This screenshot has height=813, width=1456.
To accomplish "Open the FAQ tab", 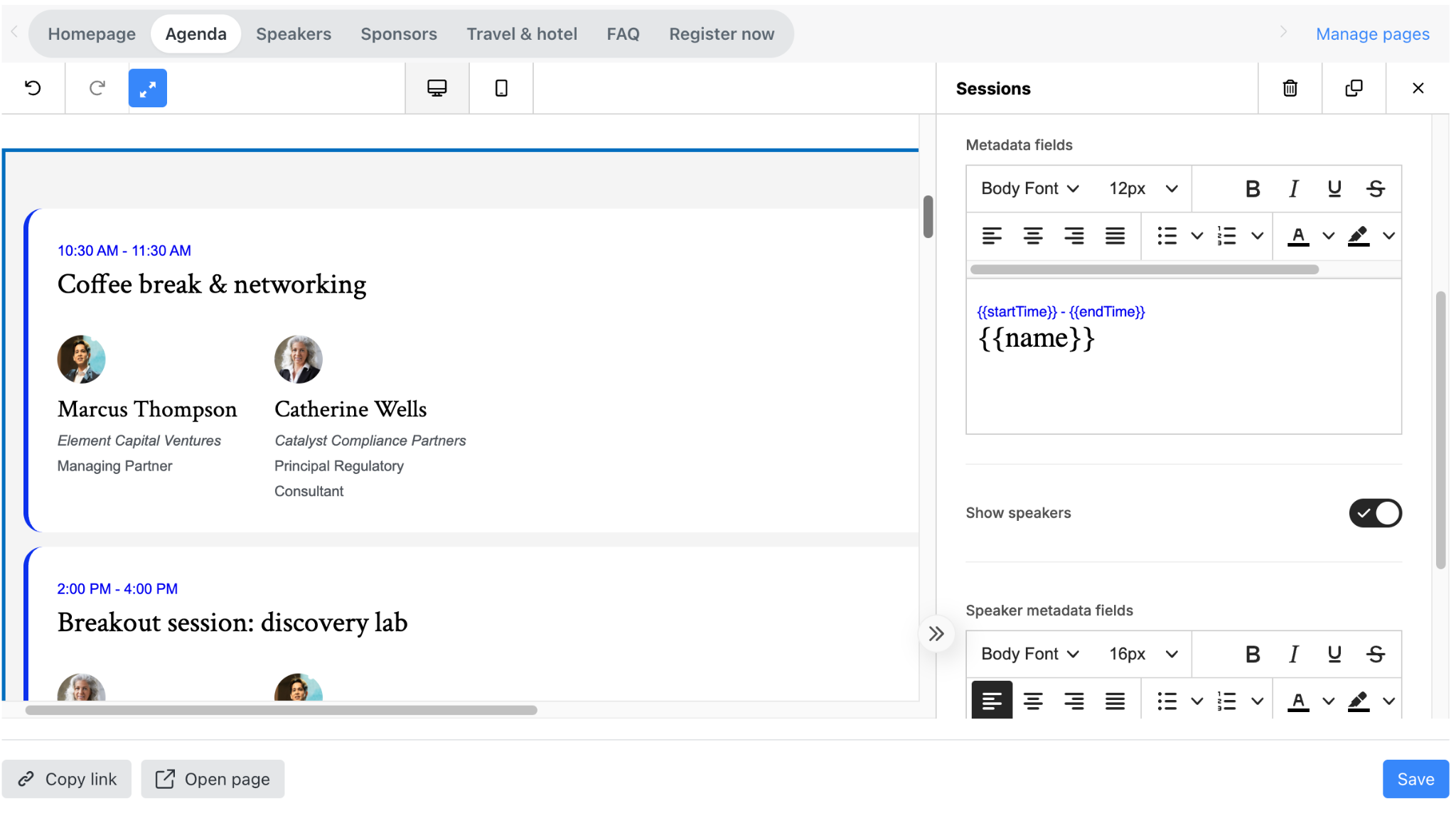I will [x=623, y=33].
